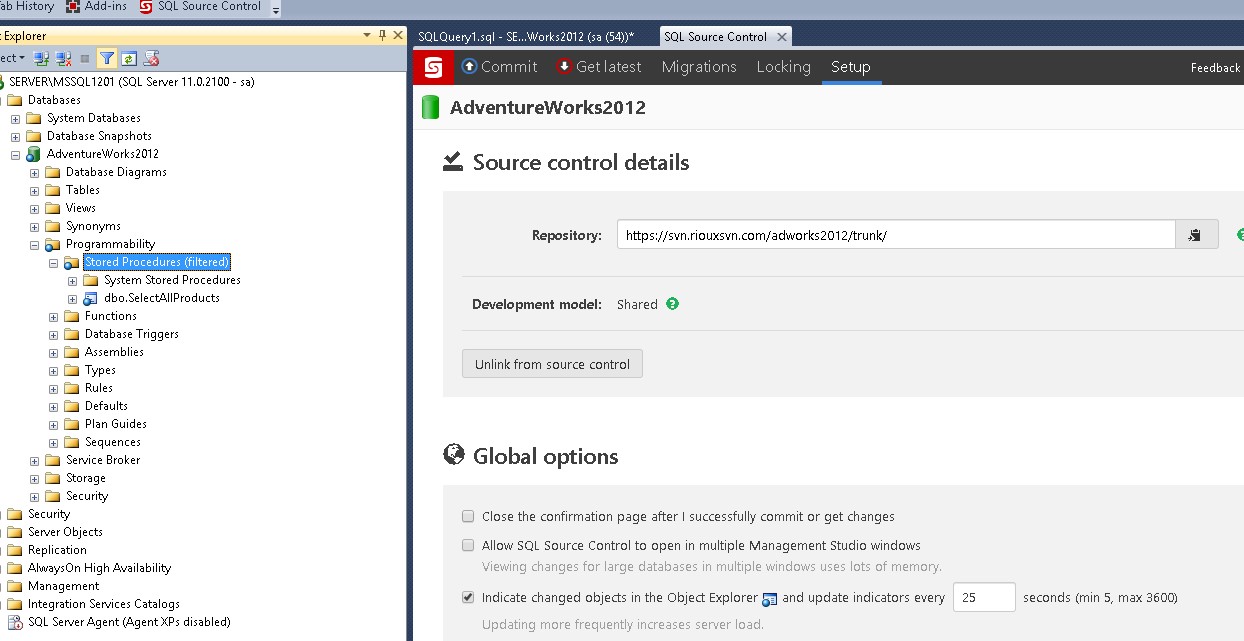
Task: Enable multiple Management Studio windows checkbox
Action: click(x=468, y=546)
